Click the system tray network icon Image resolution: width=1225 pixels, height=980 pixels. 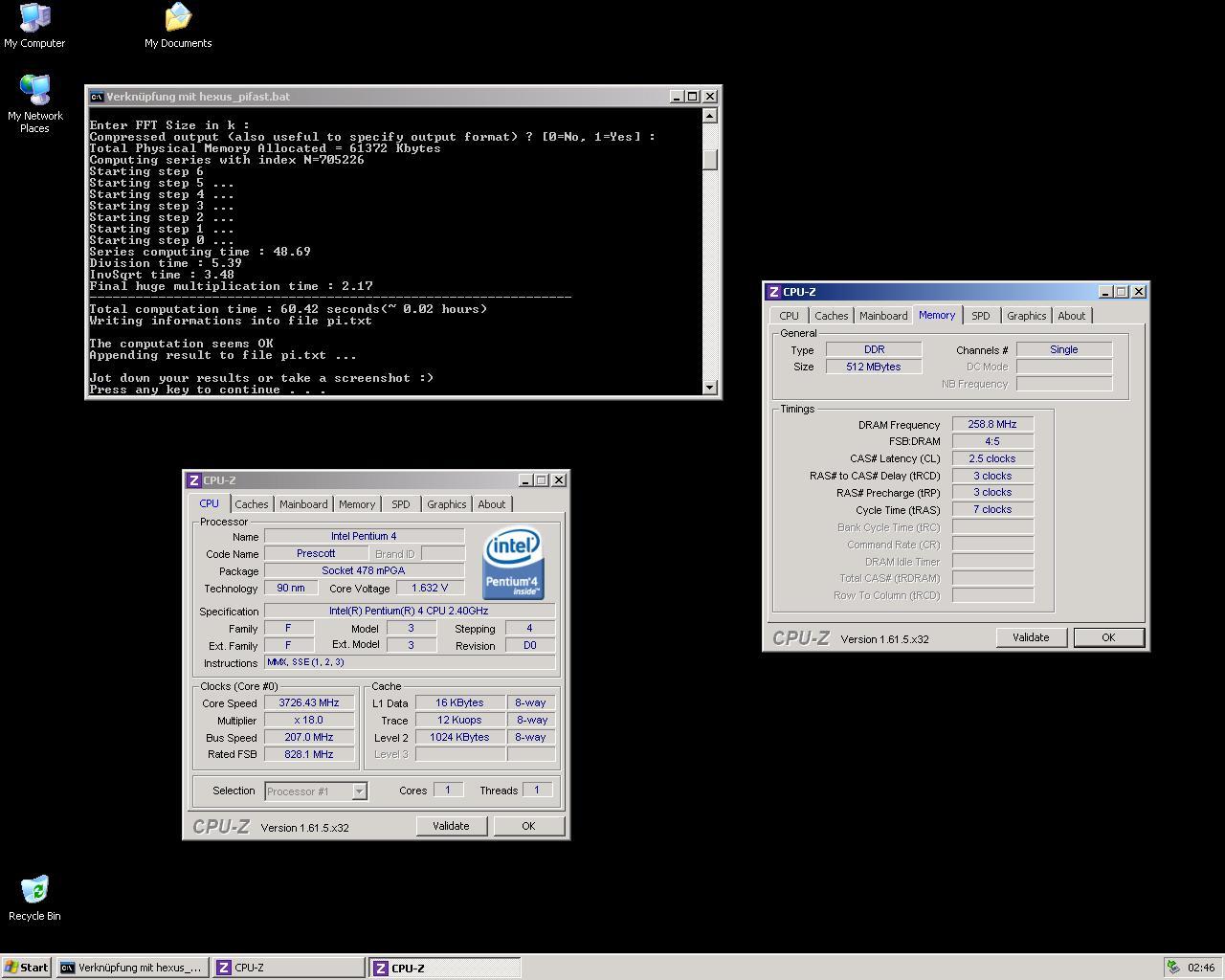tap(1173, 968)
